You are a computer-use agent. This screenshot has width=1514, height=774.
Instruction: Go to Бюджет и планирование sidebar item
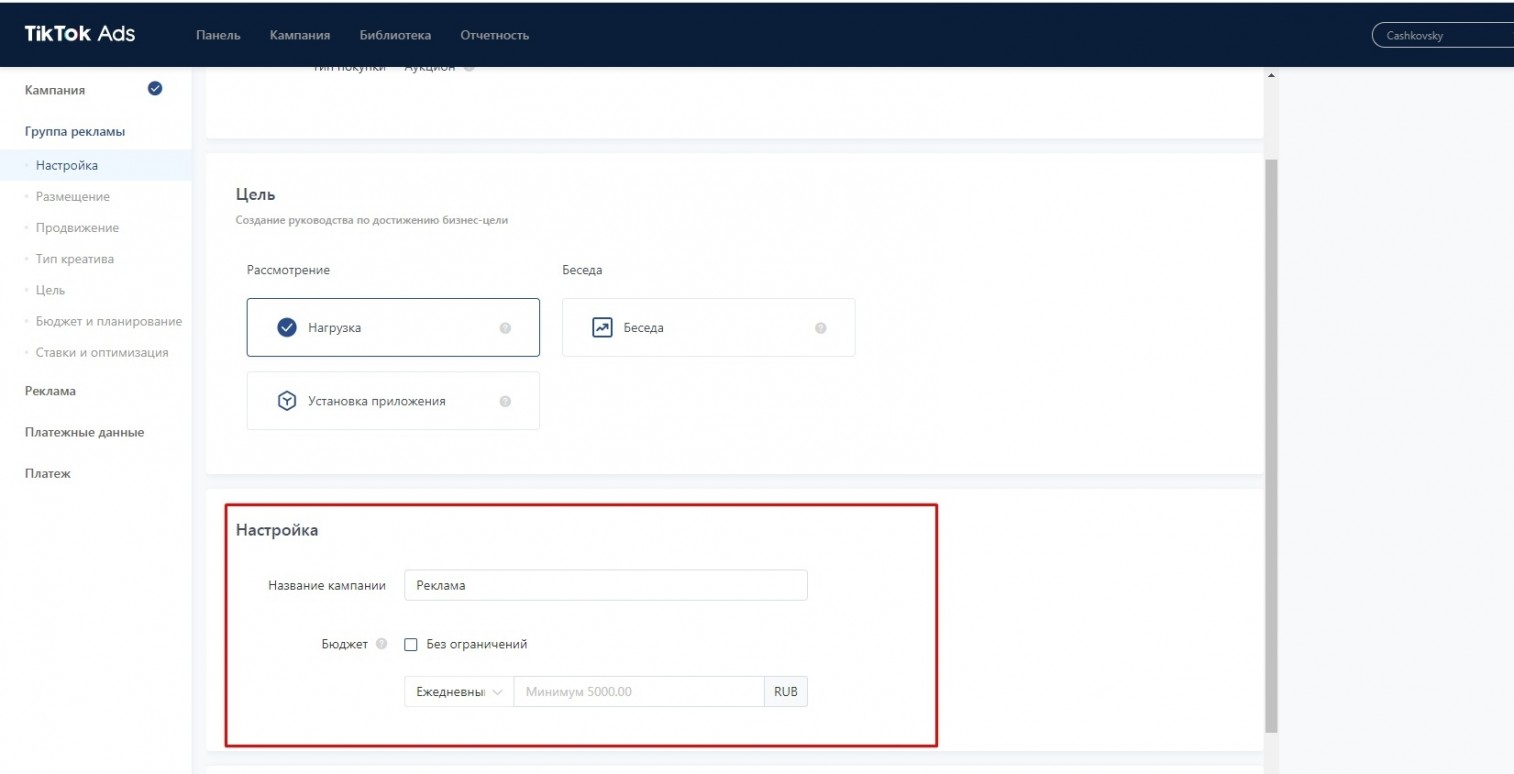point(108,321)
